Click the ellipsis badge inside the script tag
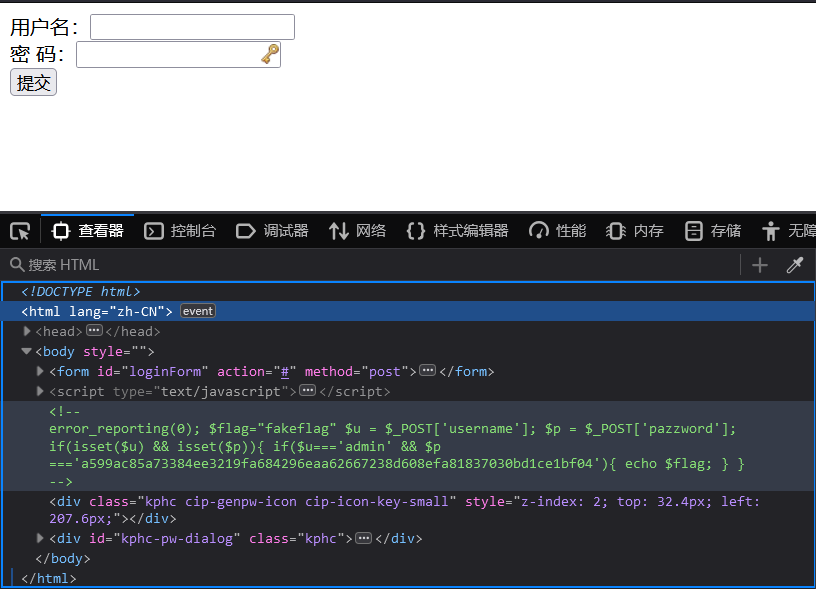816x589 pixels. tap(308, 390)
